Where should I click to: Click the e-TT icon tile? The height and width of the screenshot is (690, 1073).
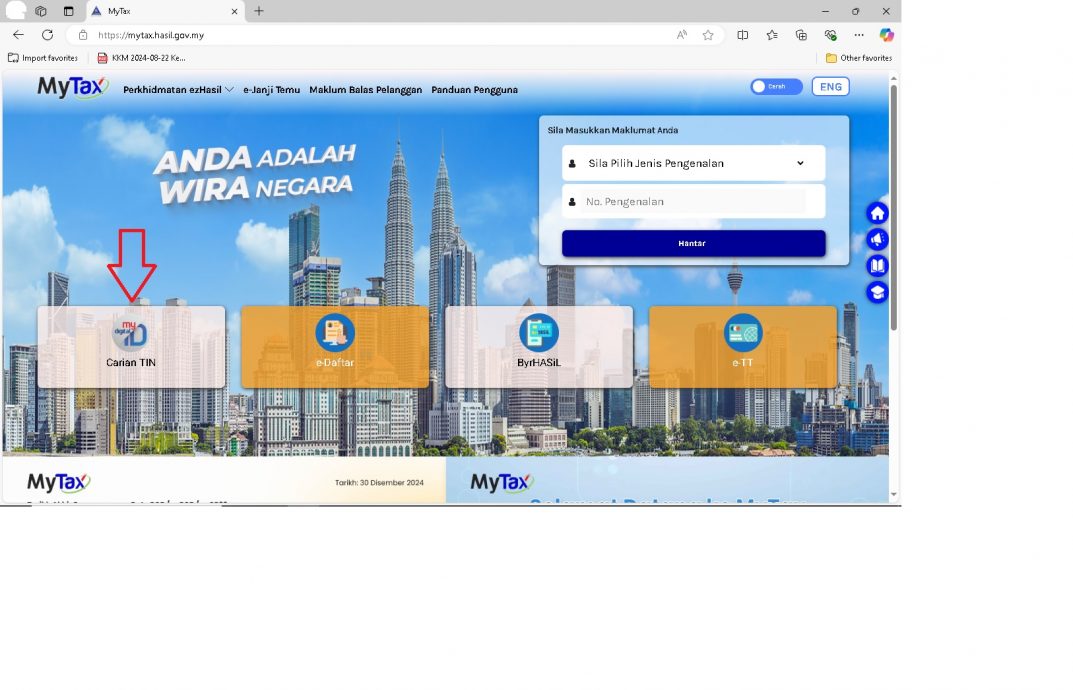(743, 333)
